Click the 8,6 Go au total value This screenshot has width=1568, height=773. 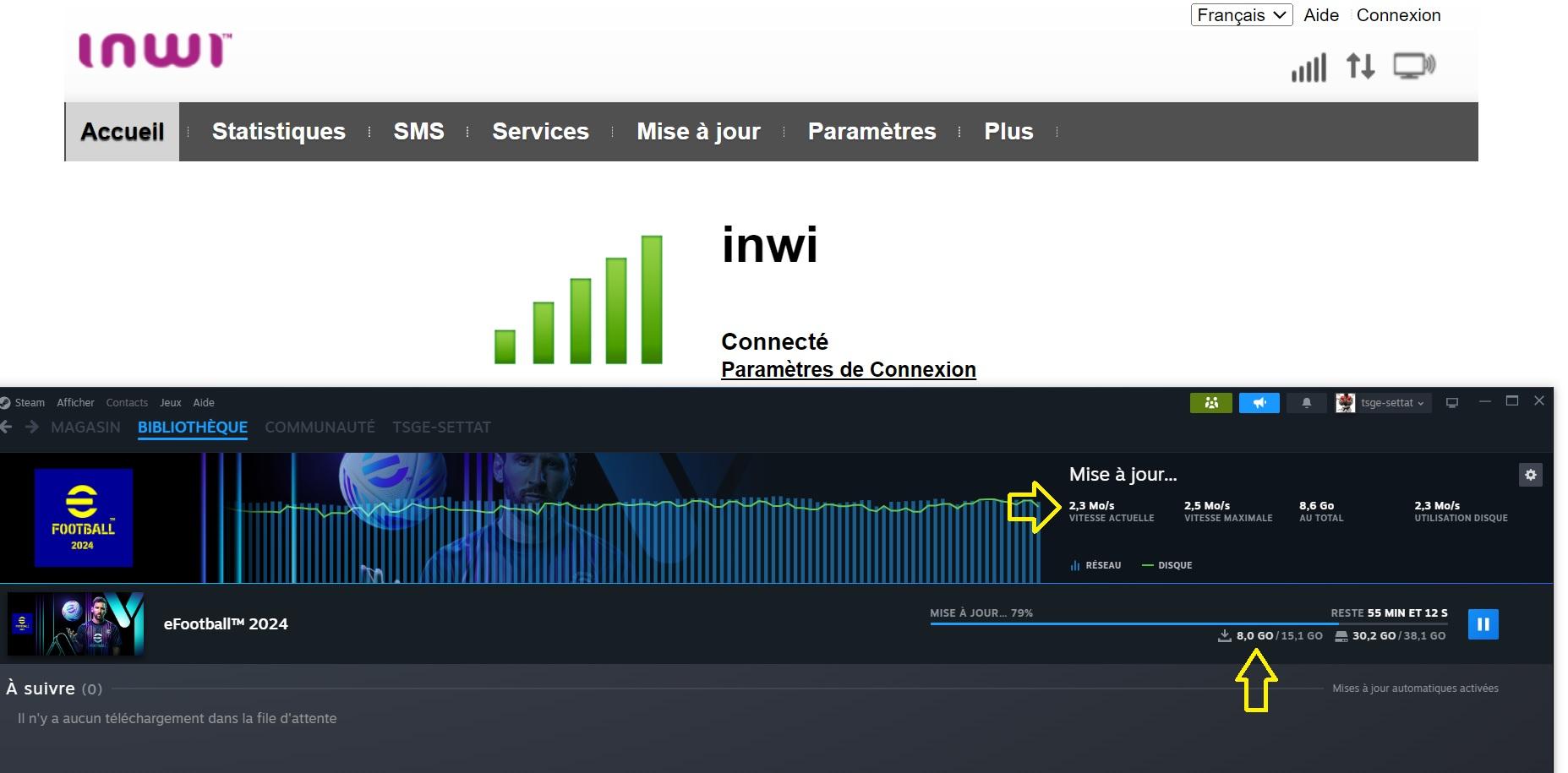(x=1316, y=505)
